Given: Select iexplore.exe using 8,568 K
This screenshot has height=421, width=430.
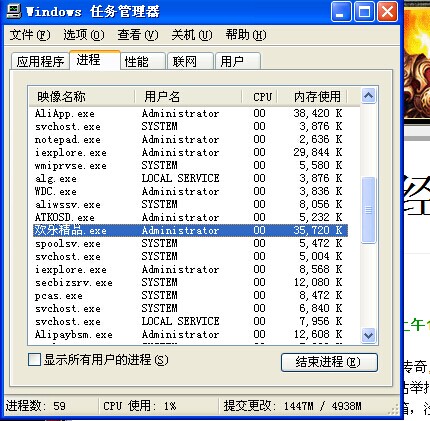Looking at the screenshot, I should click(x=190, y=269).
